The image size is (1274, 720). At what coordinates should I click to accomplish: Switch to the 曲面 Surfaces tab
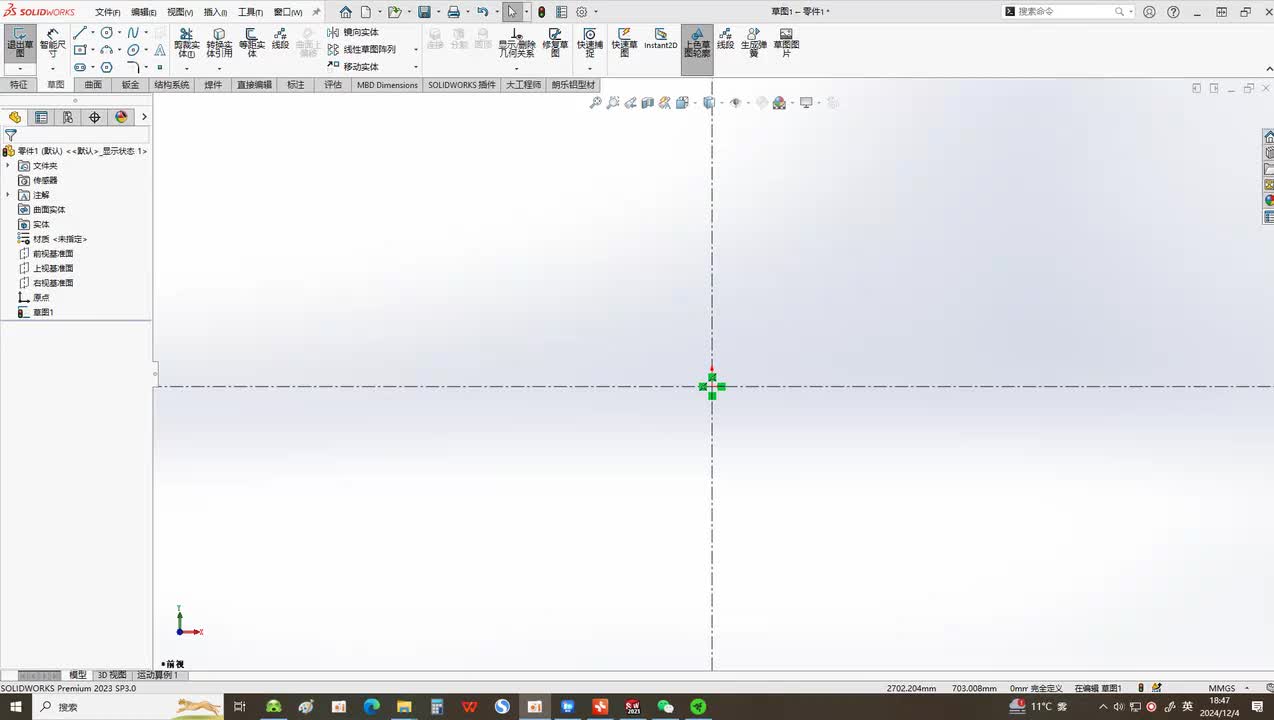point(93,85)
